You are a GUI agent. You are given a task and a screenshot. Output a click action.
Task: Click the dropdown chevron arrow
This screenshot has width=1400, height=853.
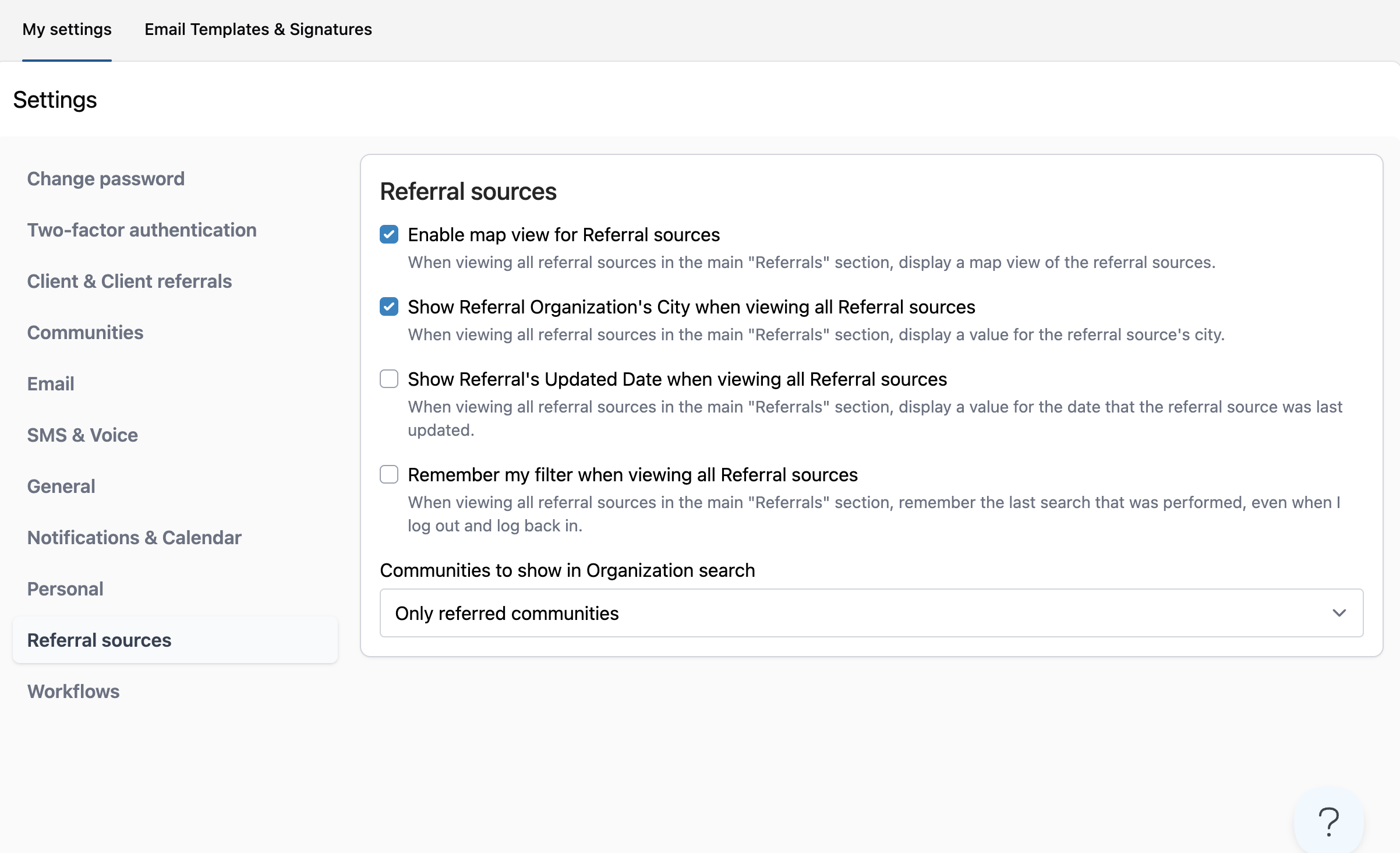[1339, 613]
